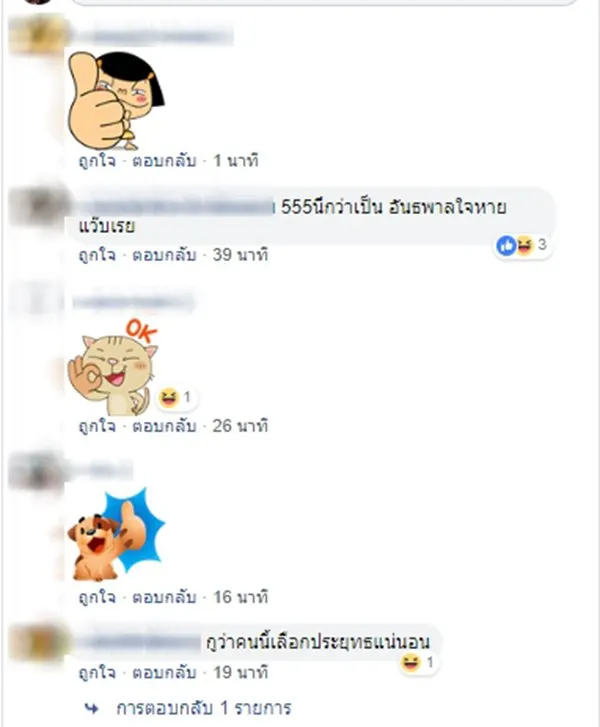Click the OK cat sticker

click(x=114, y=367)
